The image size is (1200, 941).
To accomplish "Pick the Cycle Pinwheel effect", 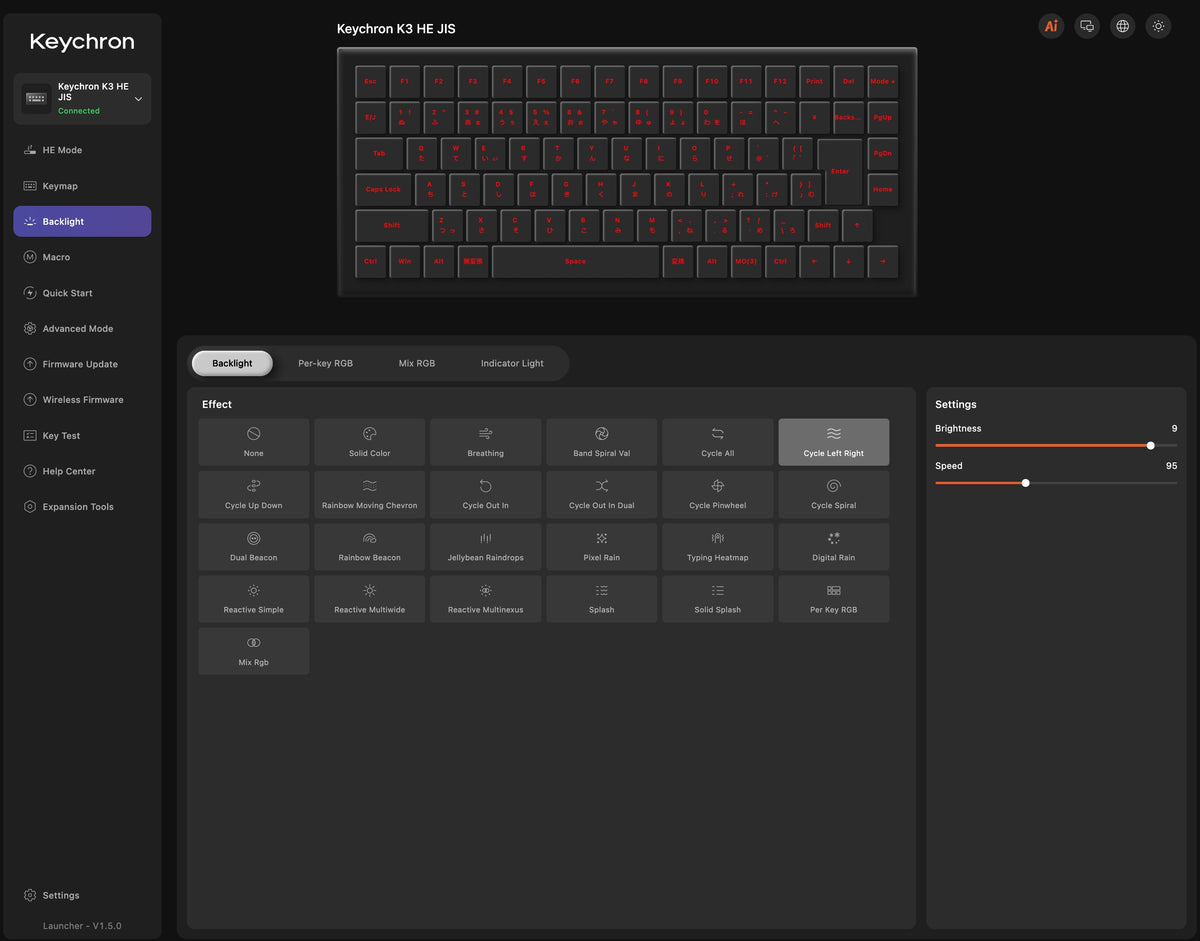I will point(718,494).
